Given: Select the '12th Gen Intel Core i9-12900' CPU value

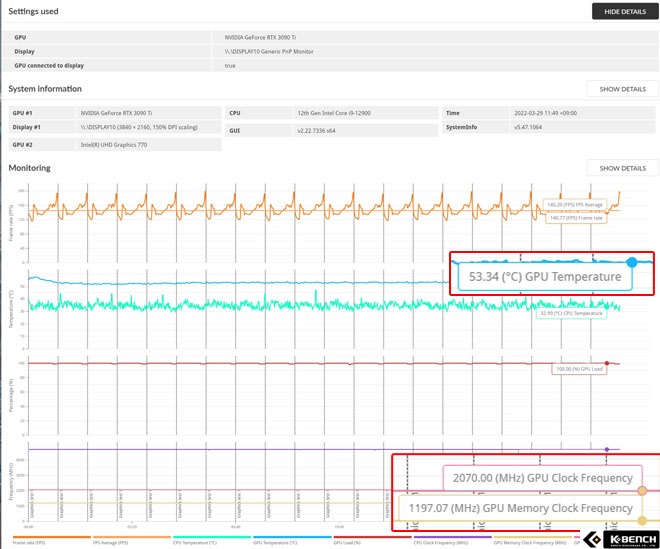Looking at the screenshot, I should (x=334, y=113).
